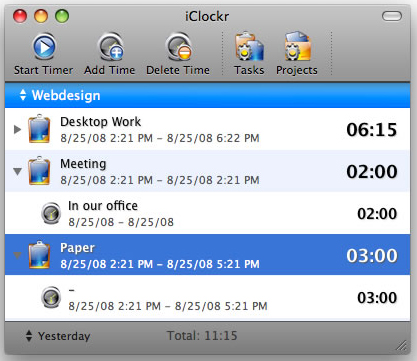Open the Tasks toolbar icon

coord(249,47)
